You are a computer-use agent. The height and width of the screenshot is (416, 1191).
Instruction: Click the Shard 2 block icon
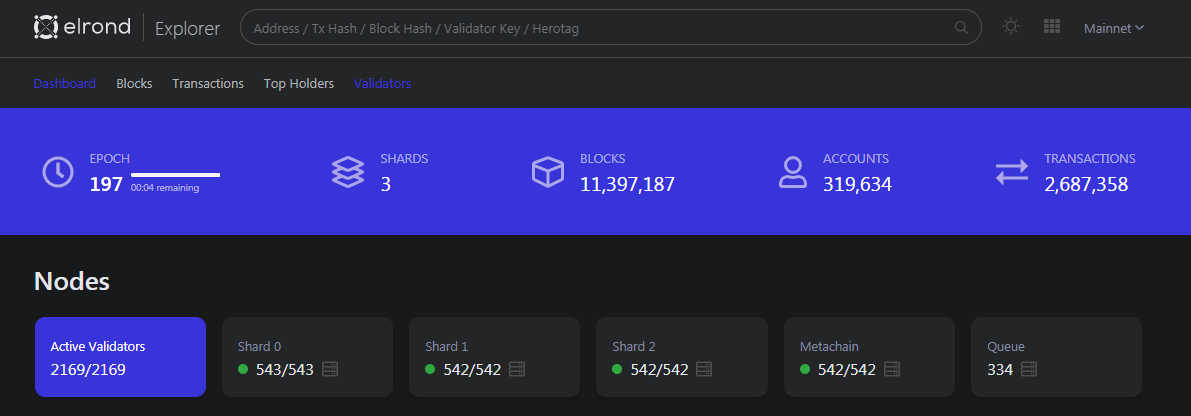[705, 370]
